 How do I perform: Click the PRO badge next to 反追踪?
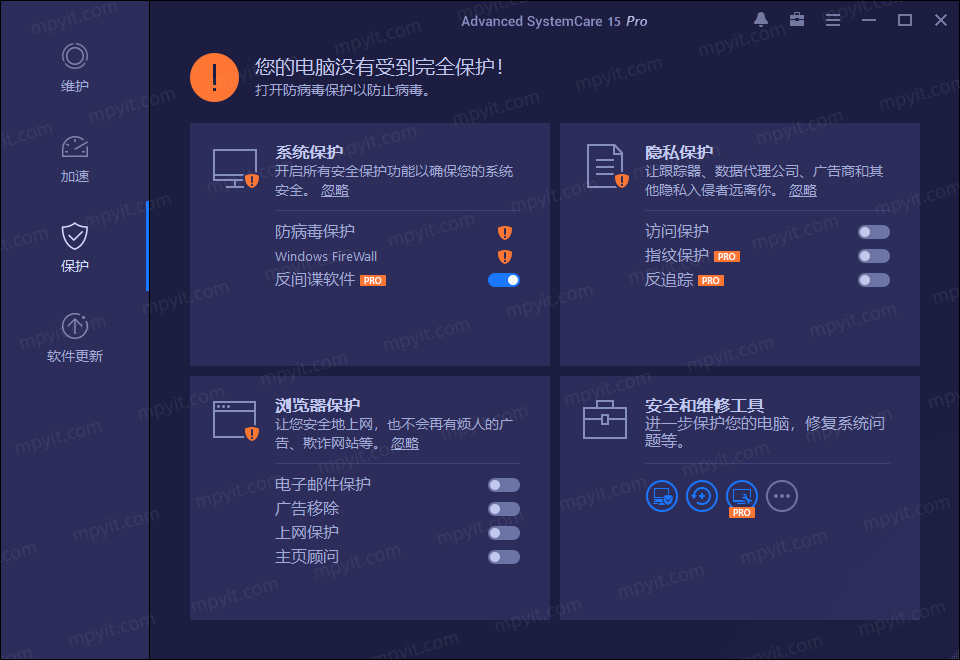(x=711, y=280)
